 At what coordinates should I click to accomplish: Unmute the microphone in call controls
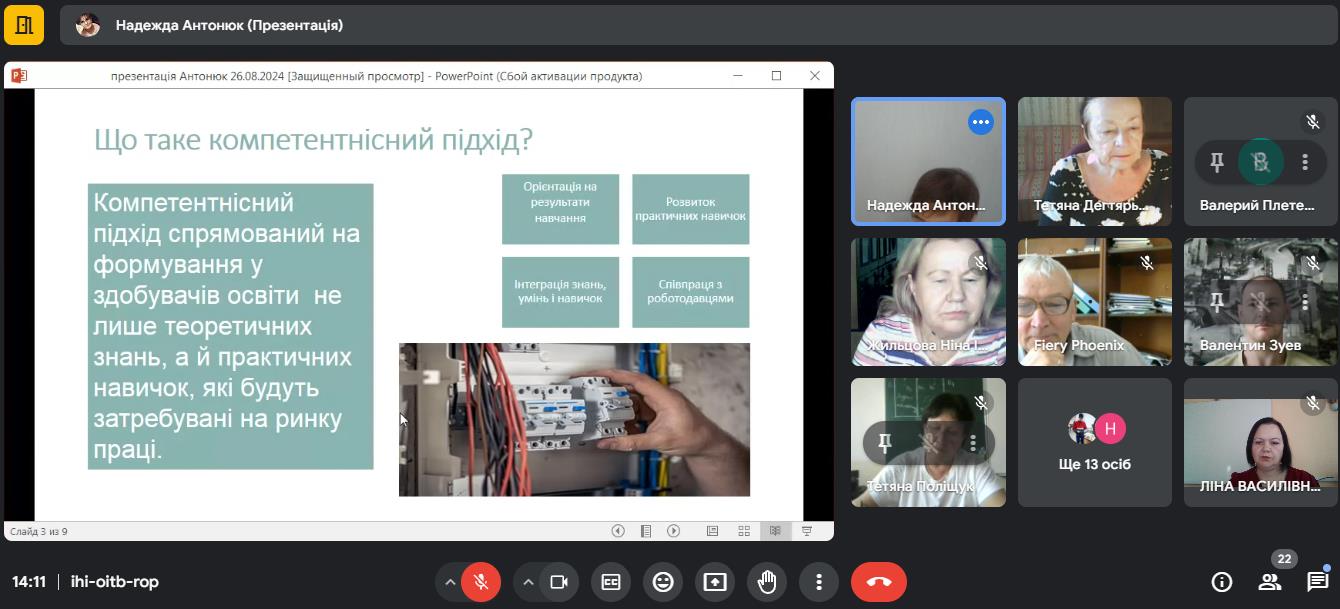pos(481,582)
